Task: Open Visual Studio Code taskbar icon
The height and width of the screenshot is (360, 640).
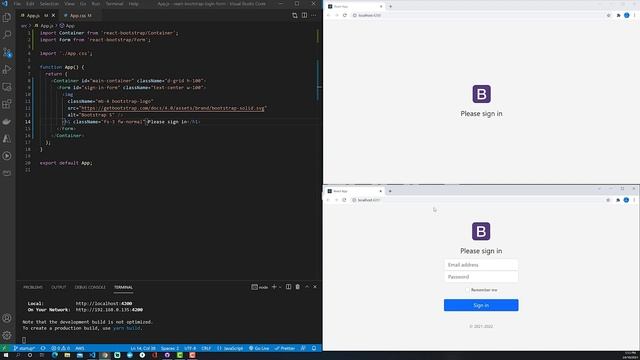Action: coord(92,356)
